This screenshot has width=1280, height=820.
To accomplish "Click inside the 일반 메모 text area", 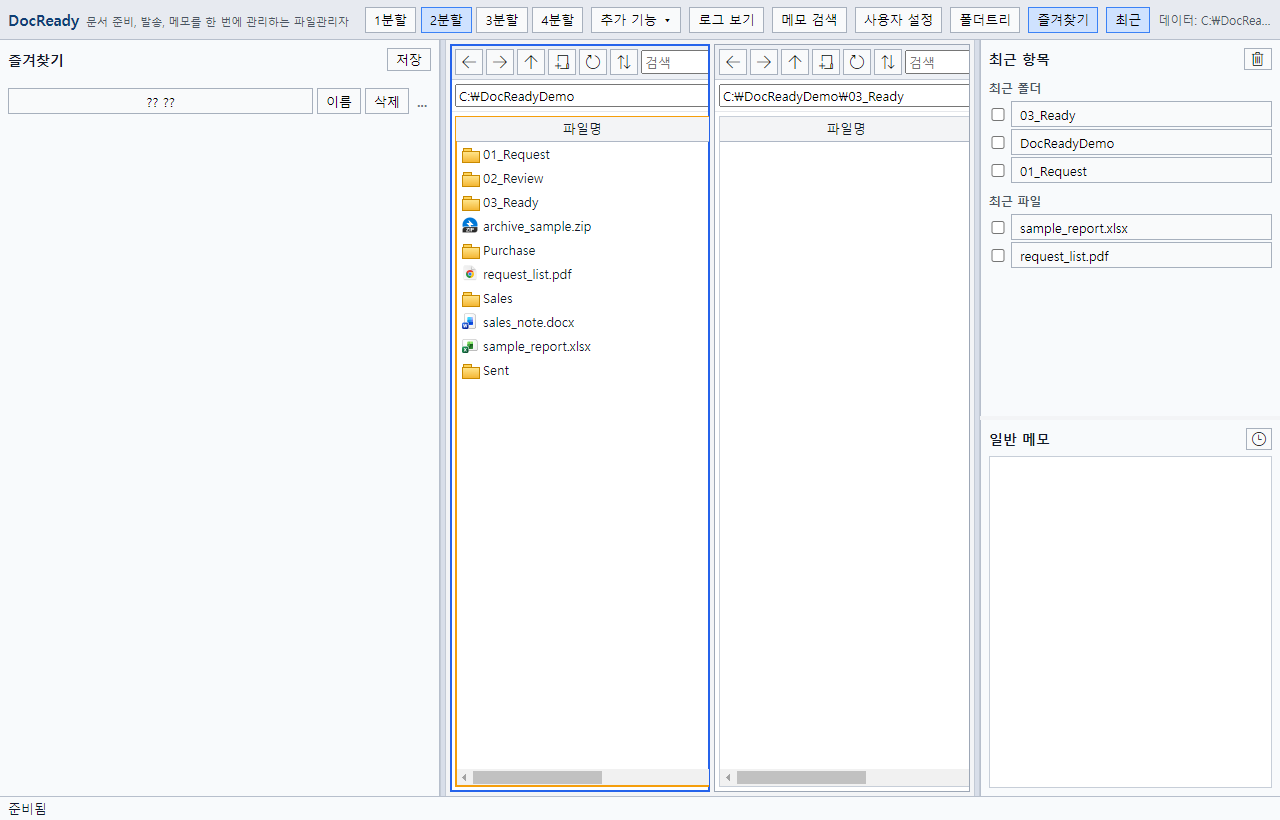I will pos(1130,622).
